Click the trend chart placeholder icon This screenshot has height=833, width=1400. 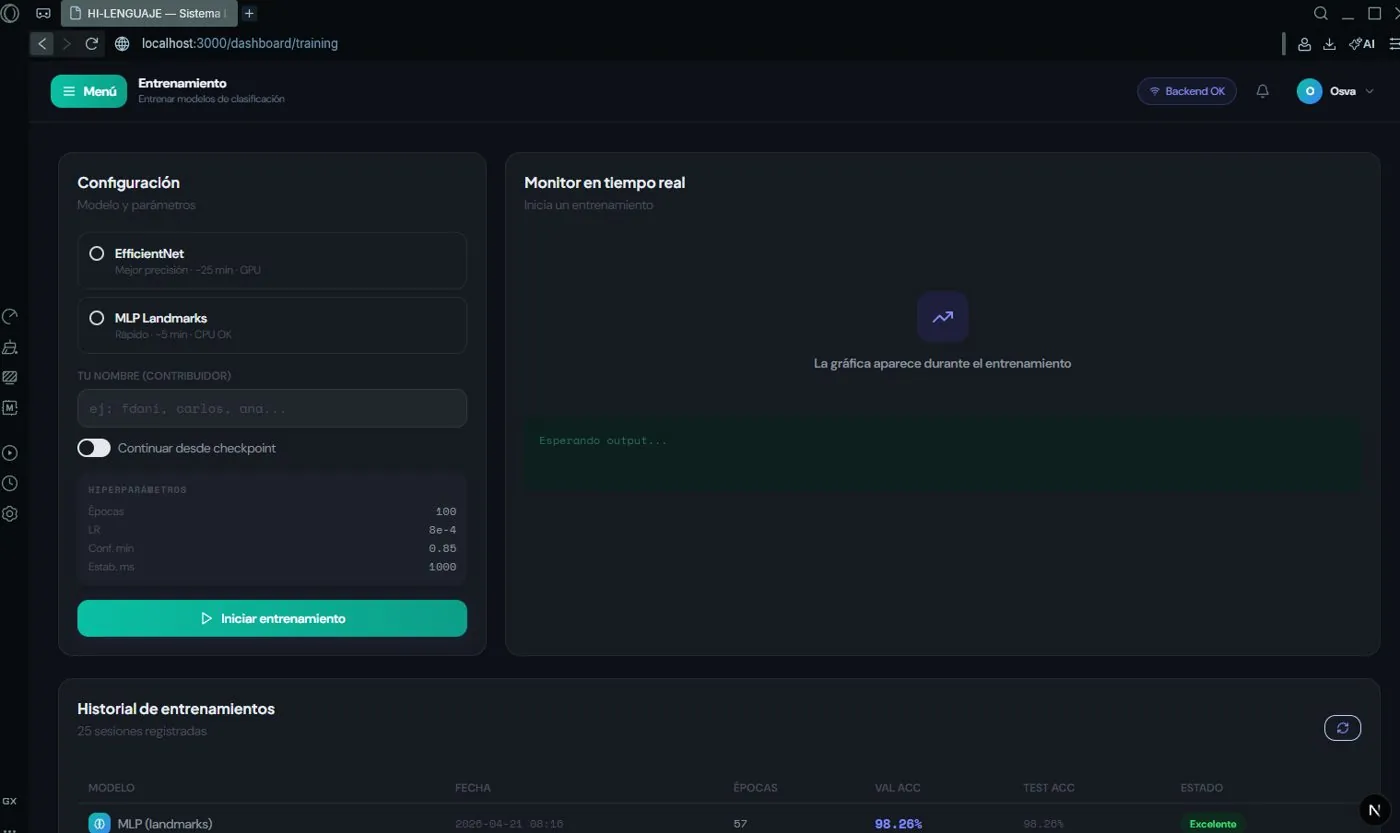point(943,317)
